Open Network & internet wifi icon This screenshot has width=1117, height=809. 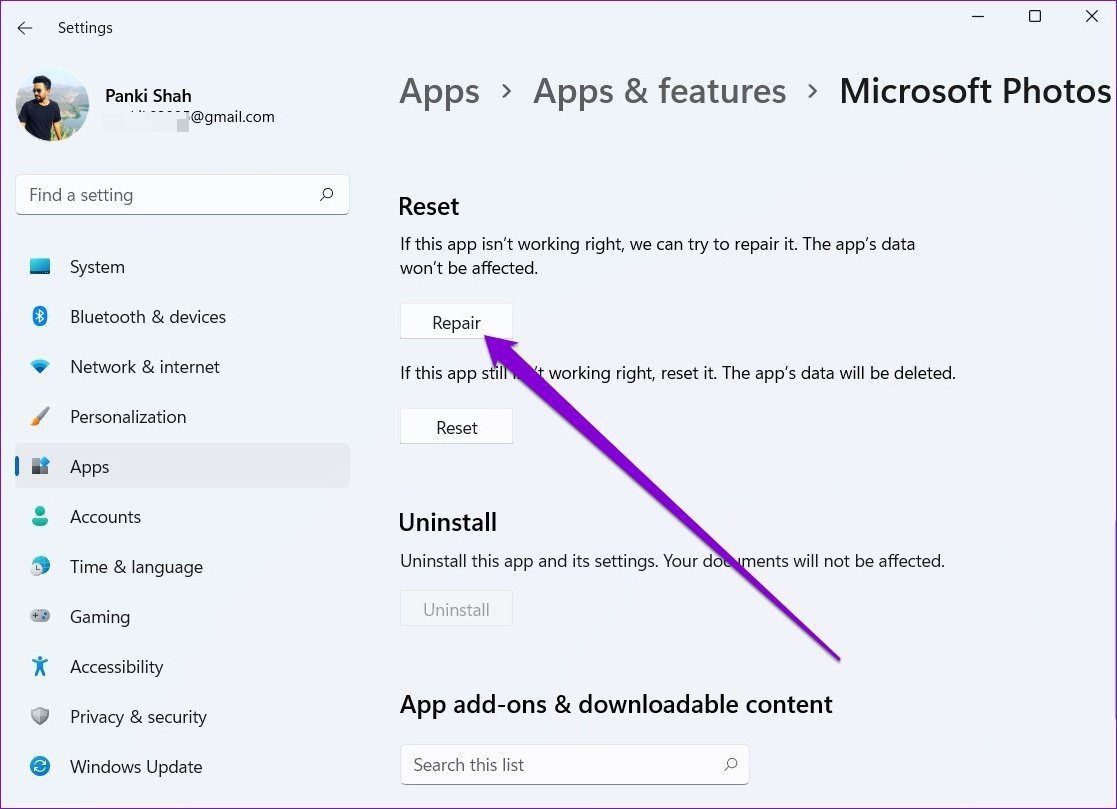pyautogui.click(x=40, y=367)
